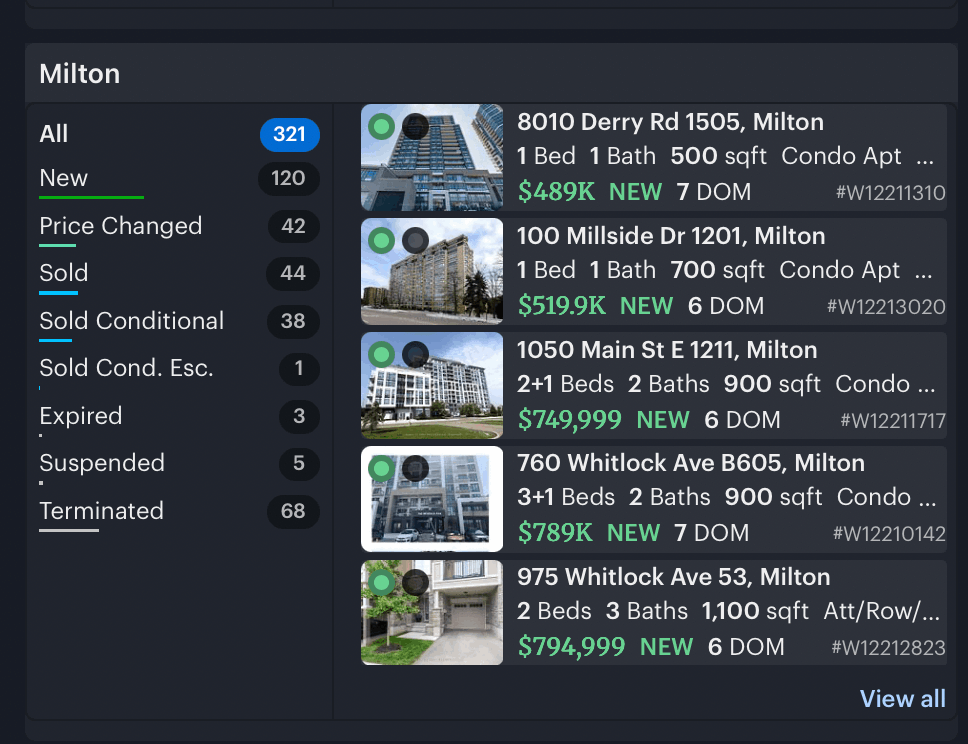Open 760 Whitlock Ave B605 photo
968x744 pixels.
tap(432, 499)
